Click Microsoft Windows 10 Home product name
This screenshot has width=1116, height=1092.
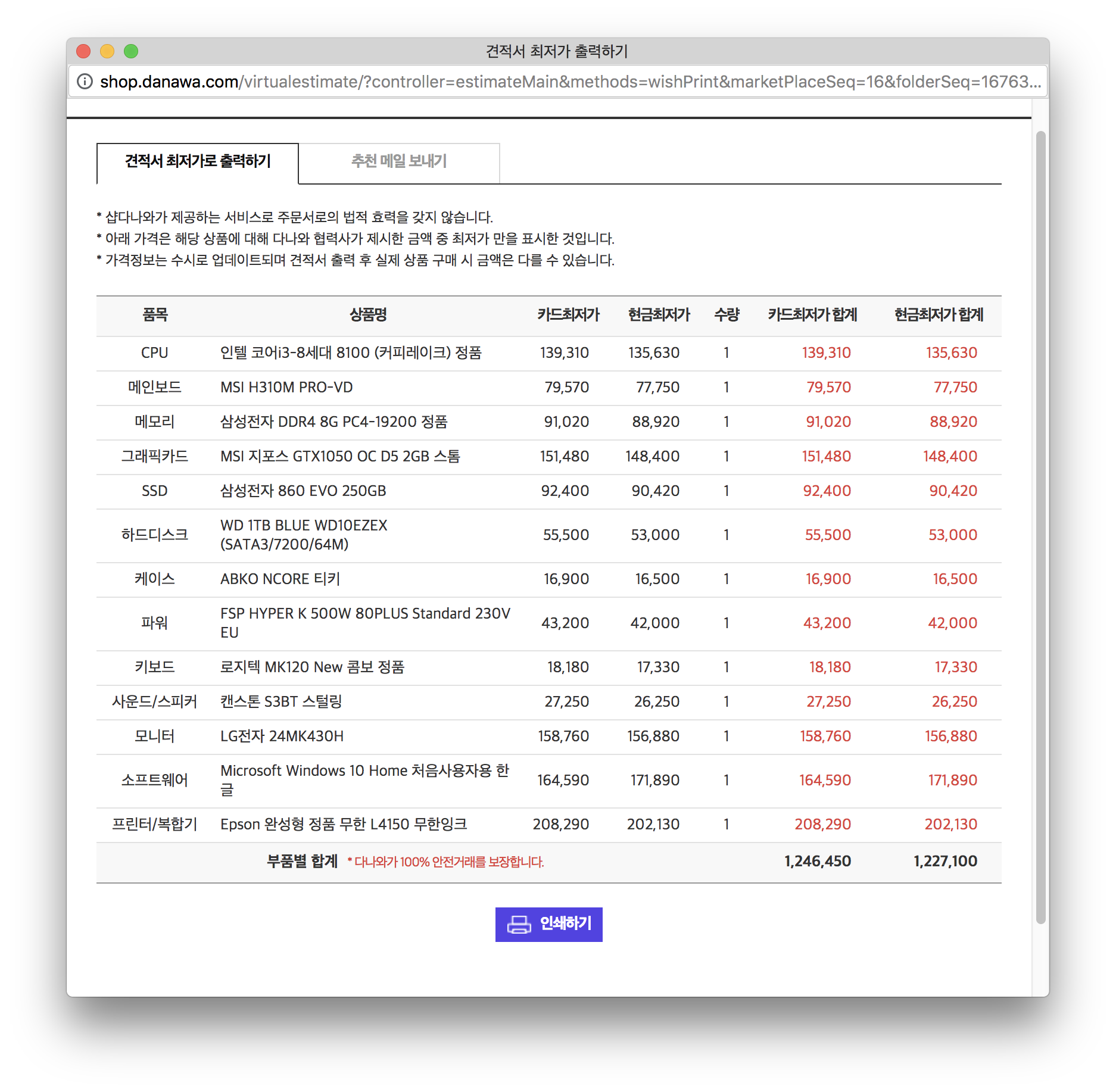coord(365,780)
